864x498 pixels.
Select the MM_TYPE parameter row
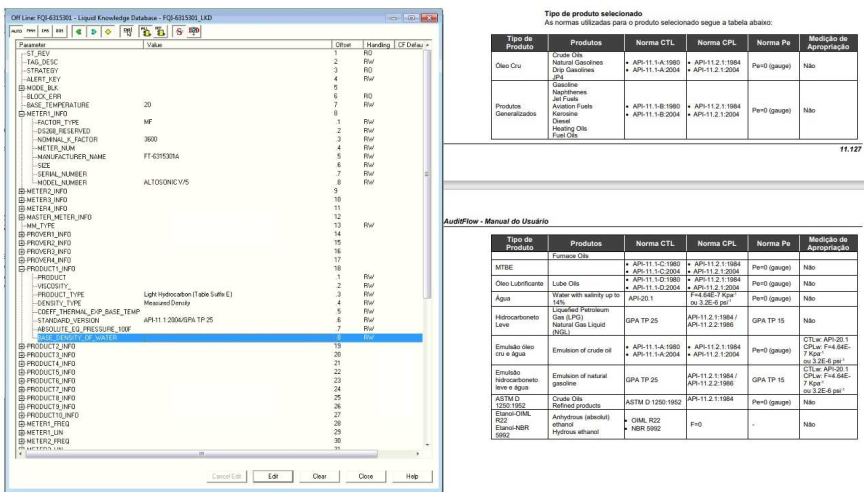(x=220, y=226)
